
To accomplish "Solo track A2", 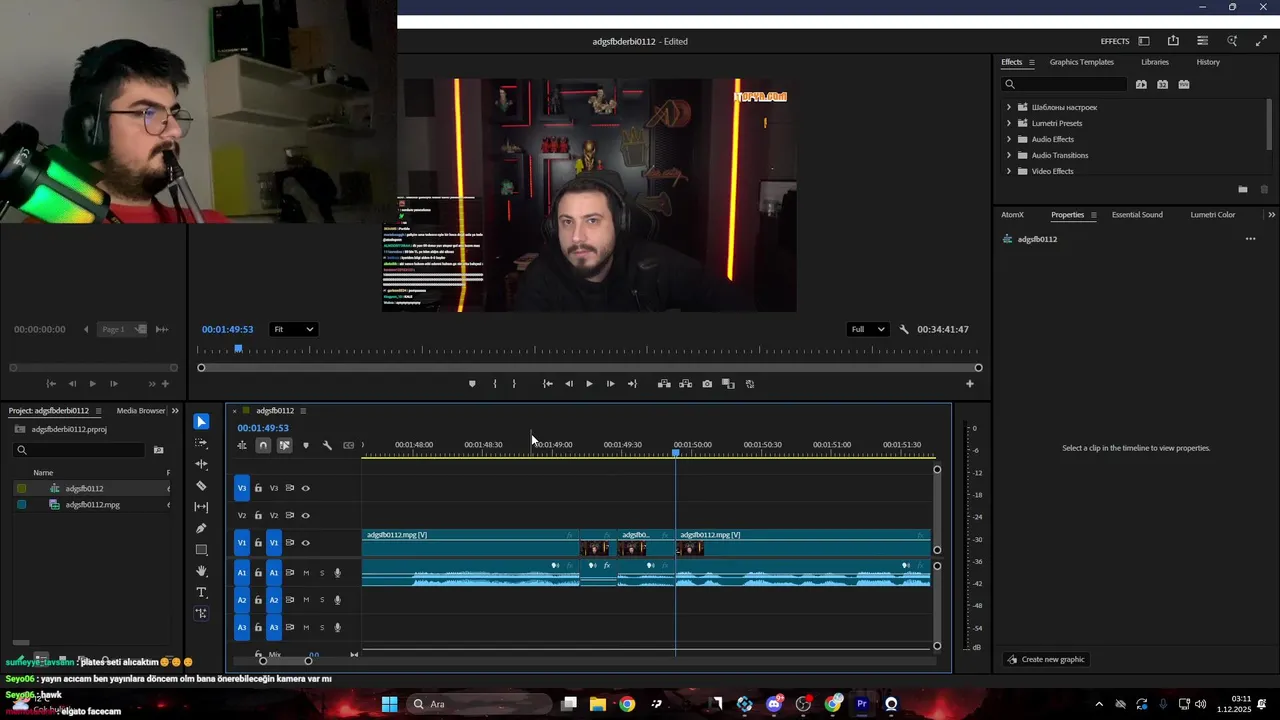I will pos(322,600).
